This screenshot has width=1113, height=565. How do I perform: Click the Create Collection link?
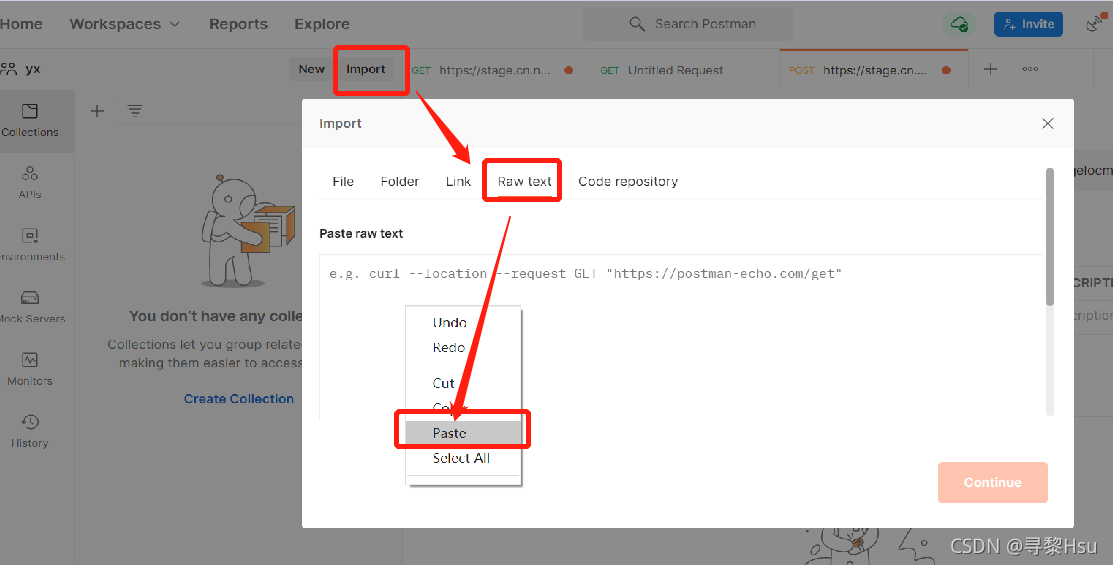click(x=238, y=399)
